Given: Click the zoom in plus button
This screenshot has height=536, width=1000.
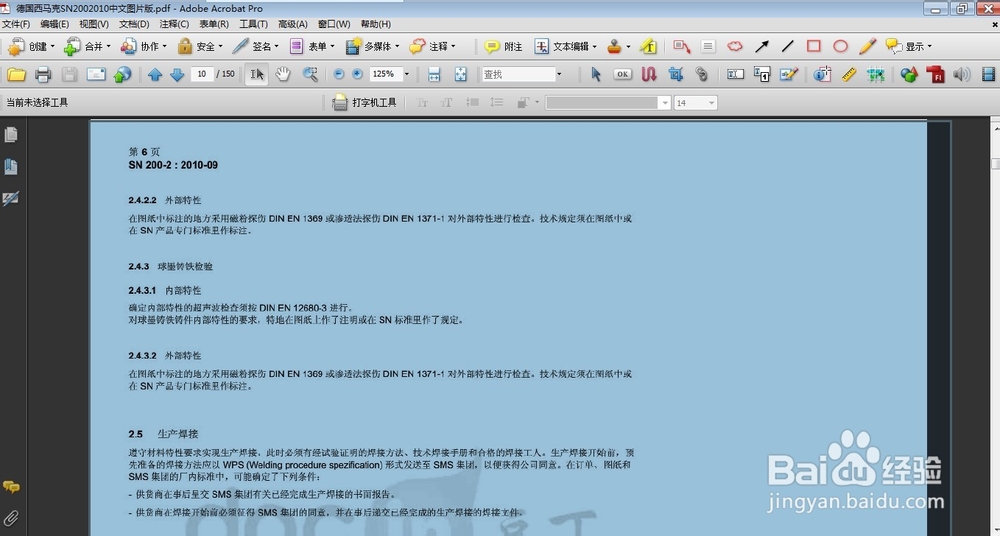Looking at the screenshot, I should [357, 75].
